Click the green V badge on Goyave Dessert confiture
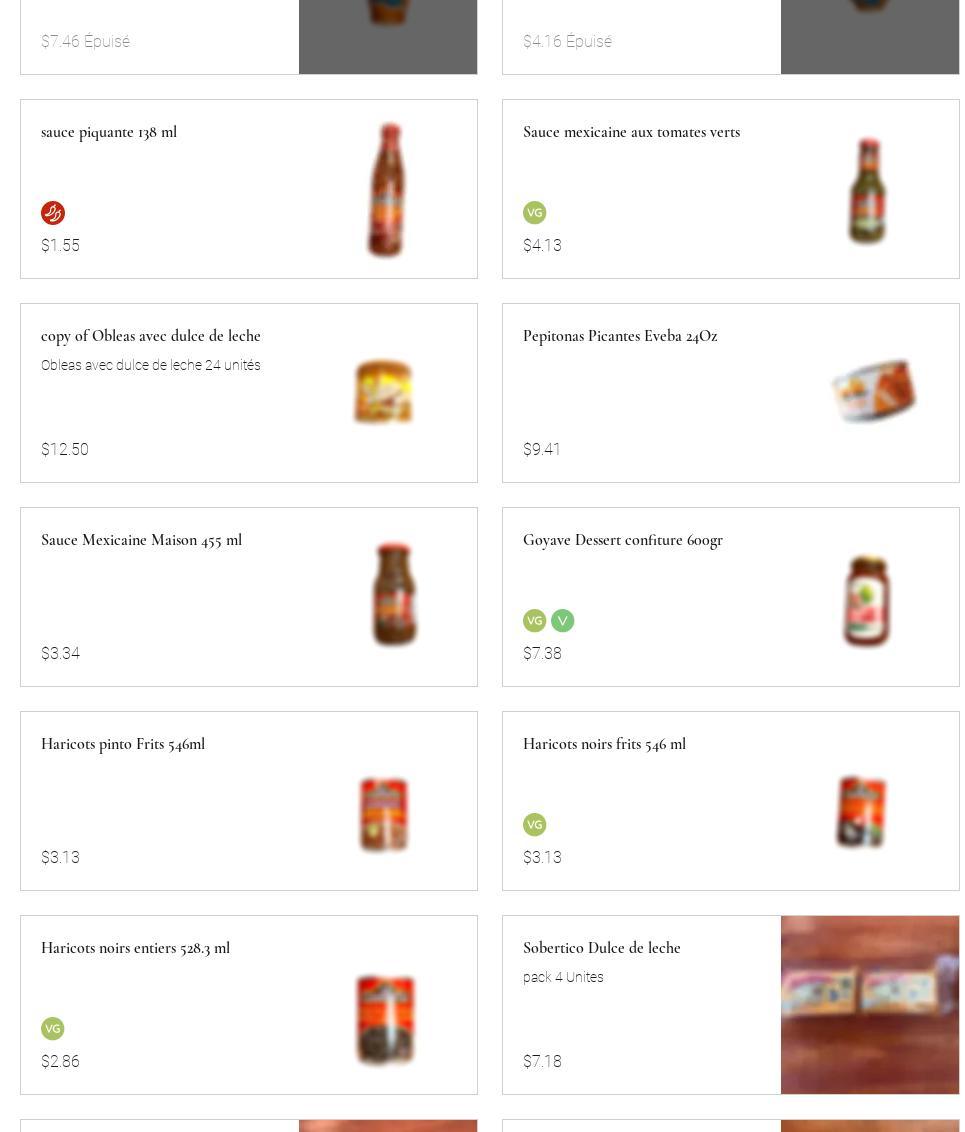 coord(563,620)
